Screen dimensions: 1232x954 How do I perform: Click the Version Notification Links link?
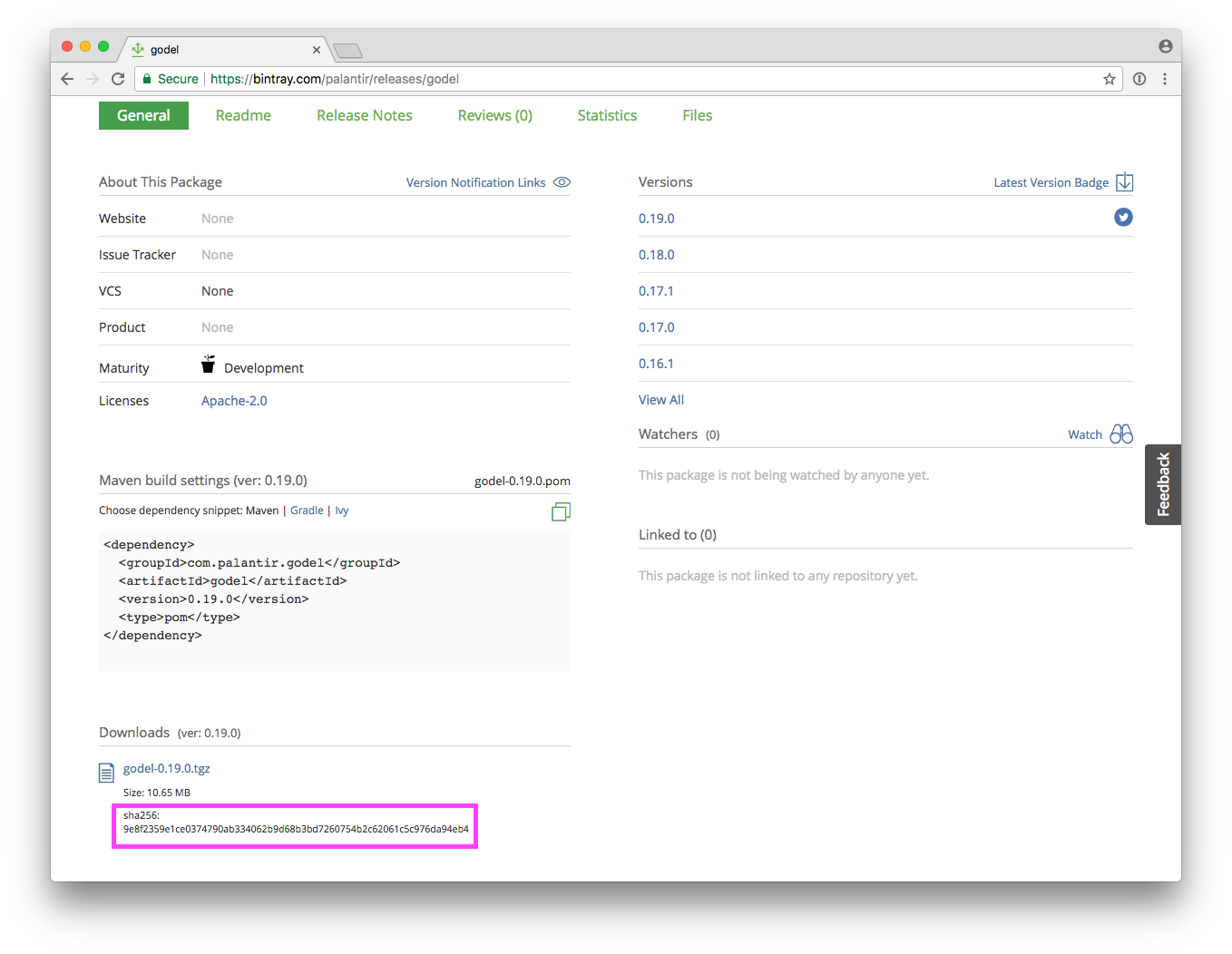476,182
